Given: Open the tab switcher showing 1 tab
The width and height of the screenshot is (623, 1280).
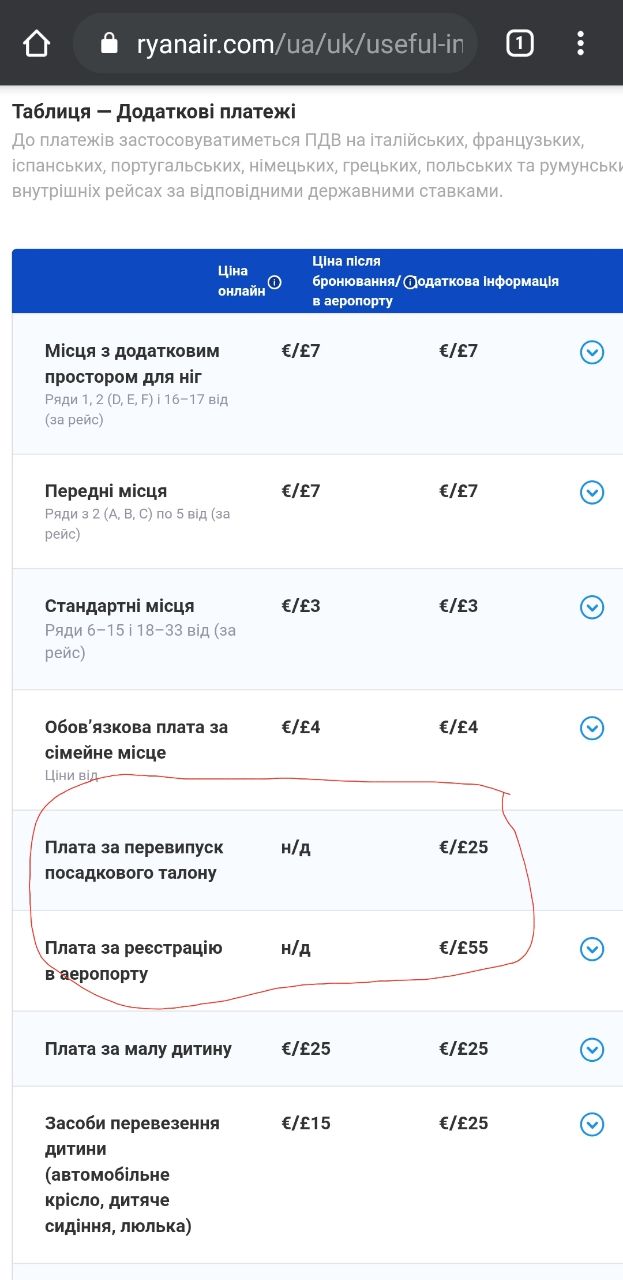Looking at the screenshot, I should tap(519, 43).
